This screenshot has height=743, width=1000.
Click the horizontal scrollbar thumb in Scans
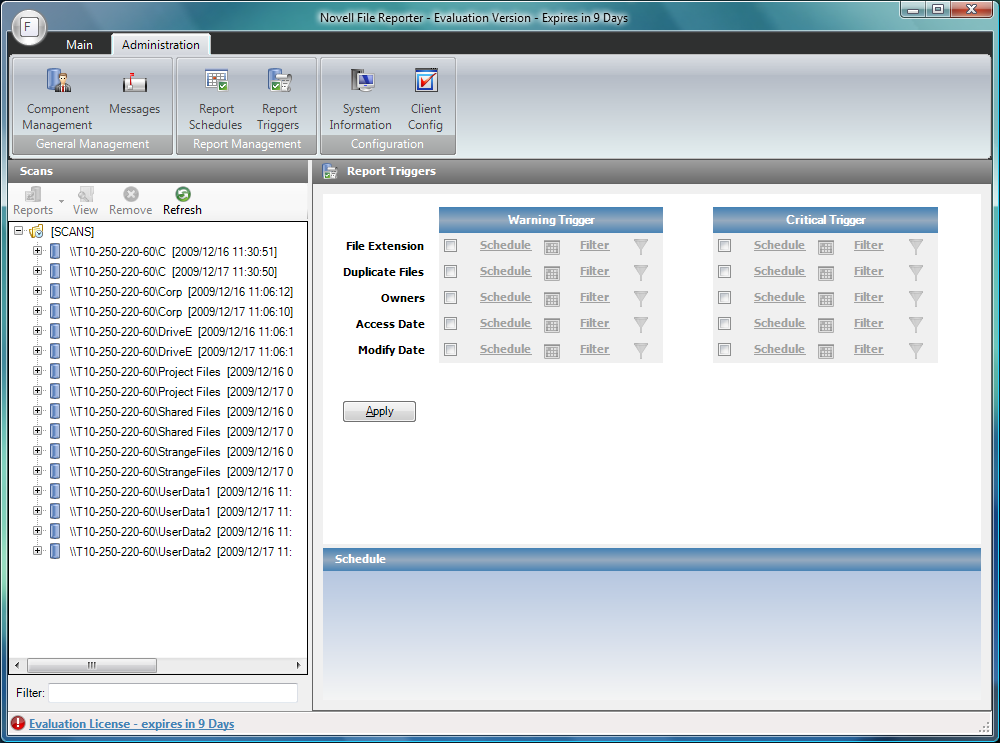(92, 665)
